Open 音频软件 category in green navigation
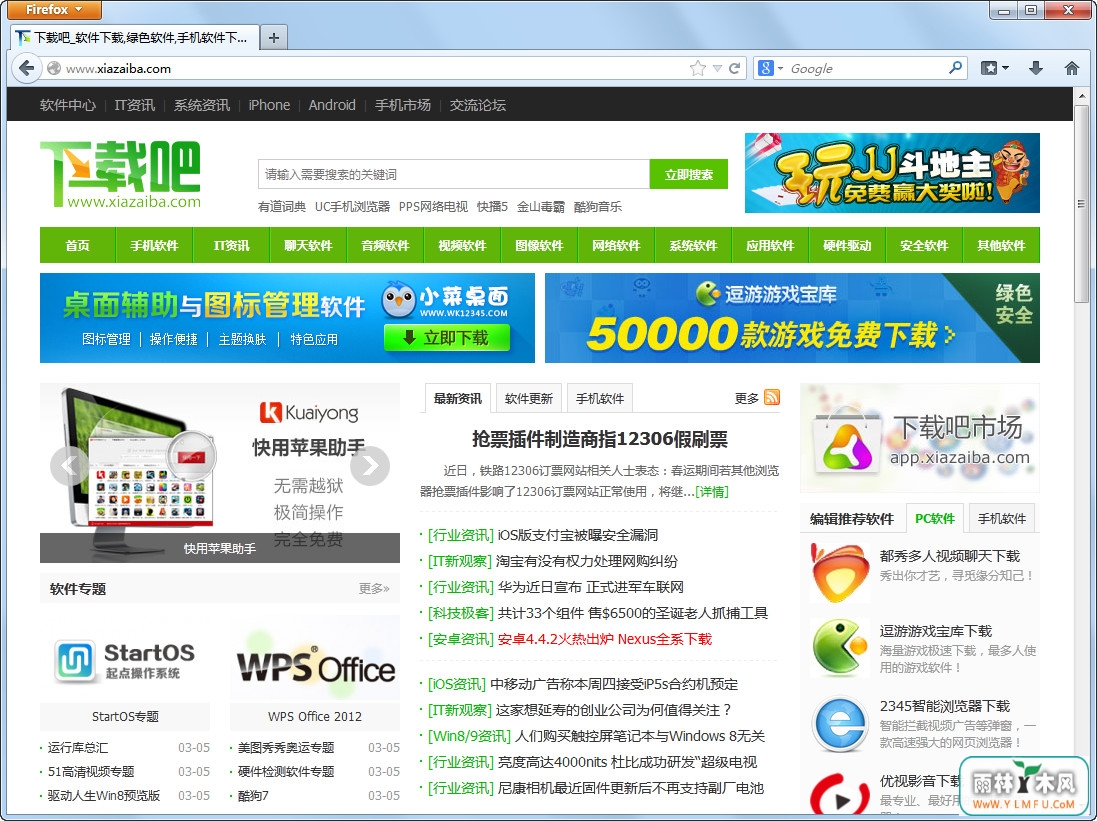 point(385,245)
